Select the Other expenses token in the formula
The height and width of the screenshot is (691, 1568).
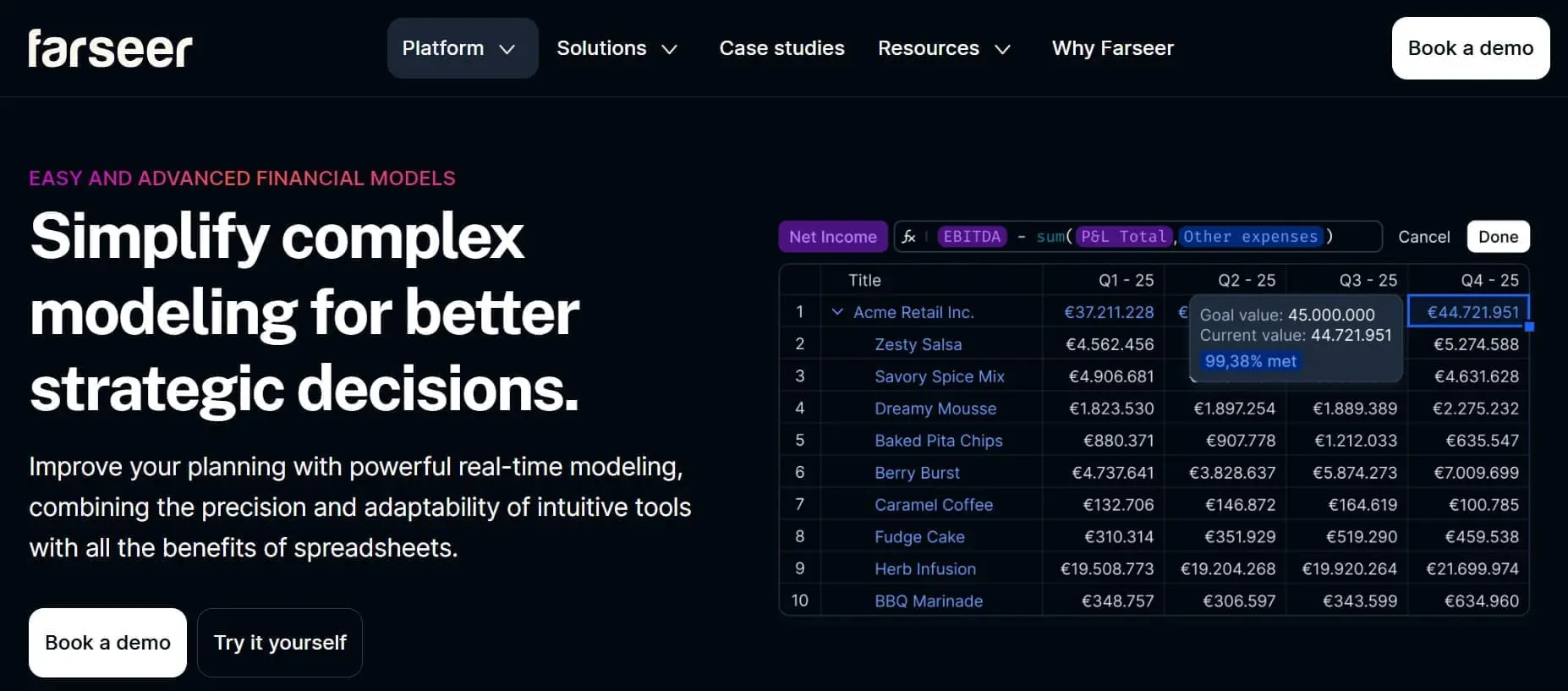(x=1251, y=237)
